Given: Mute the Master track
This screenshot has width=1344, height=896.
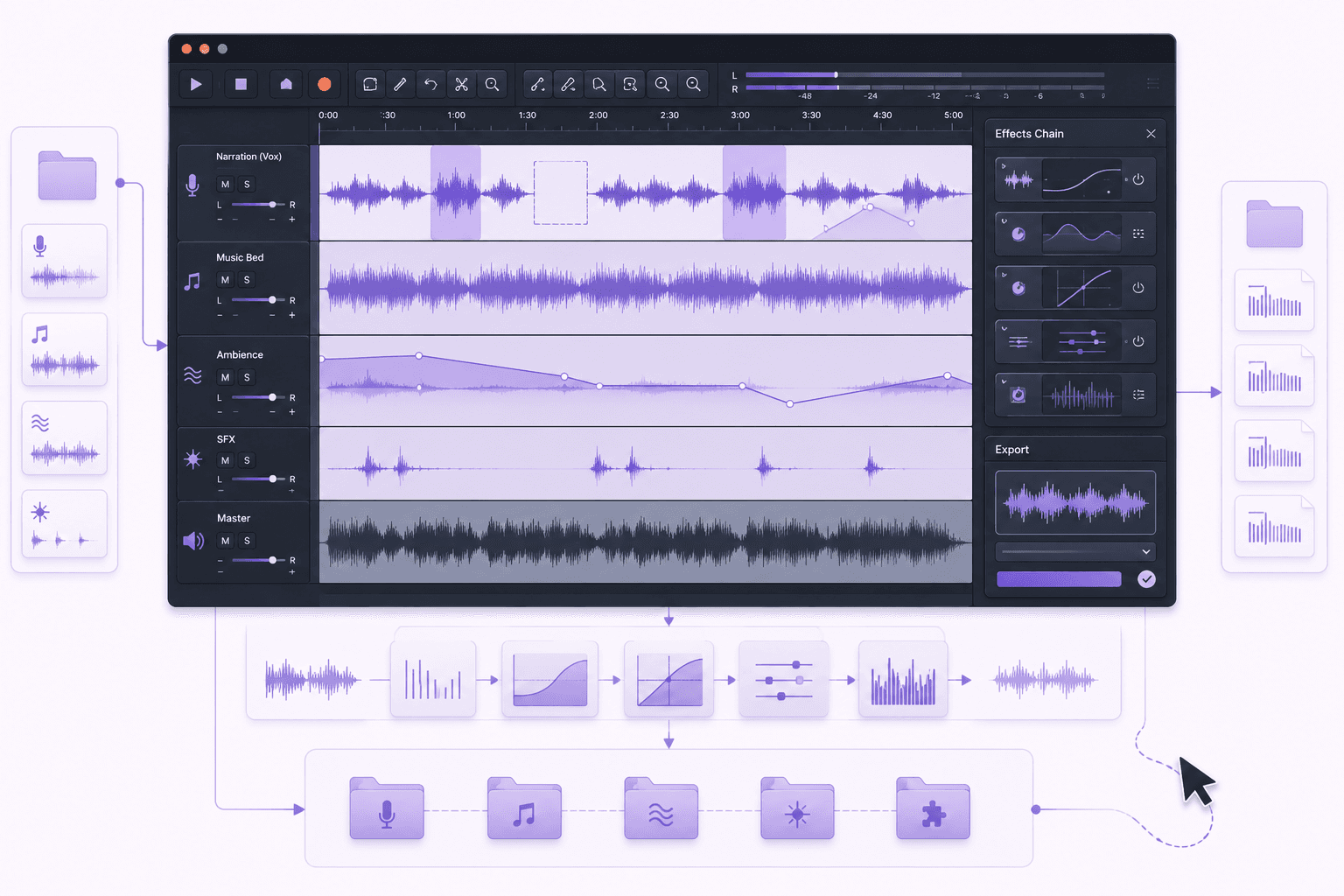Looking at the screenshot, I should (225, 541).
